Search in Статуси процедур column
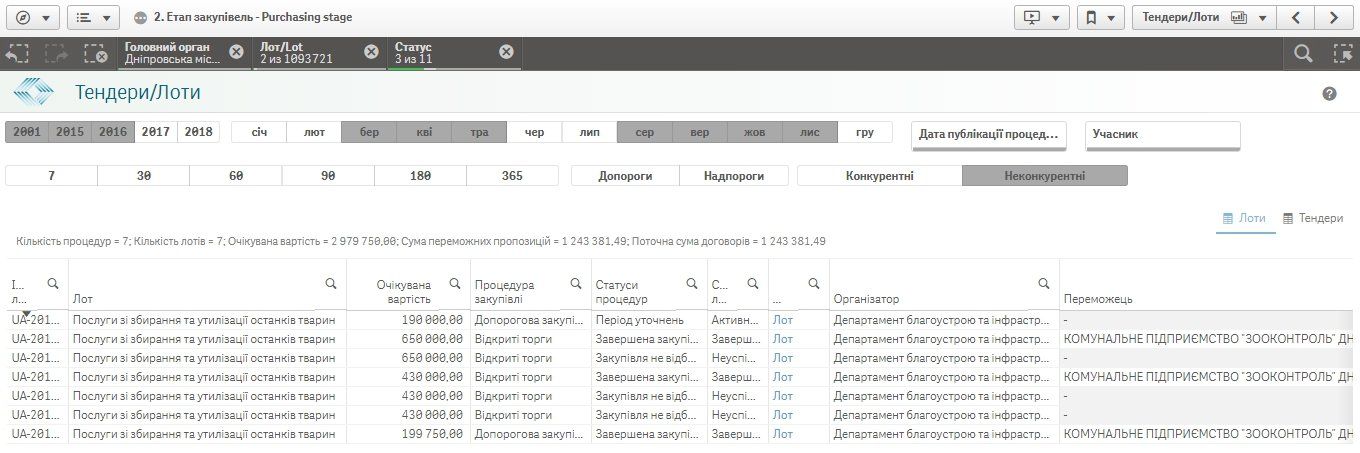Viewport: 1360px width, 453px height. tap(692, 284)
